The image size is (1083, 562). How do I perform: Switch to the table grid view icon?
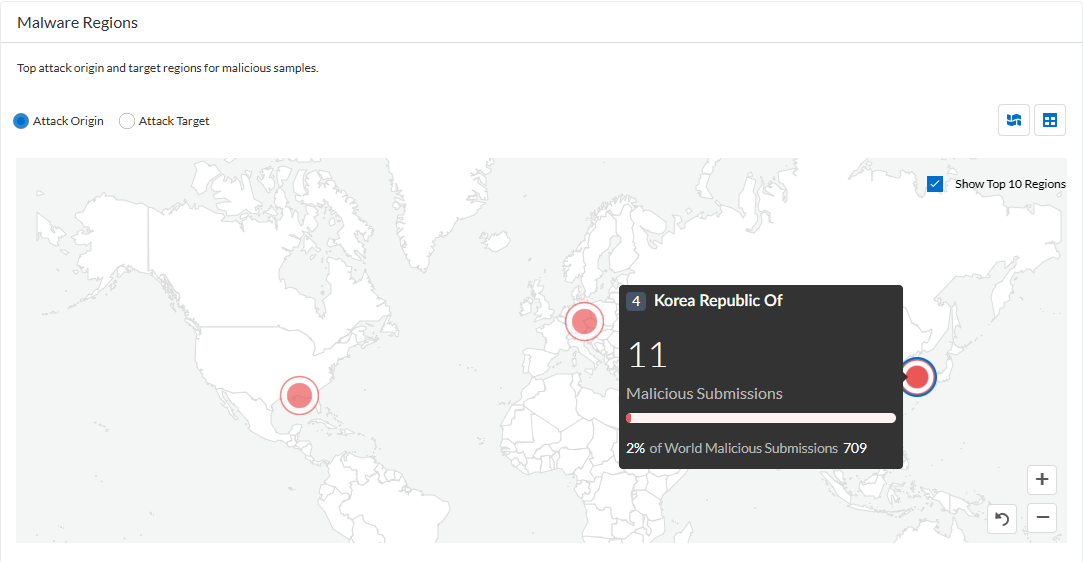(1049, 120)
